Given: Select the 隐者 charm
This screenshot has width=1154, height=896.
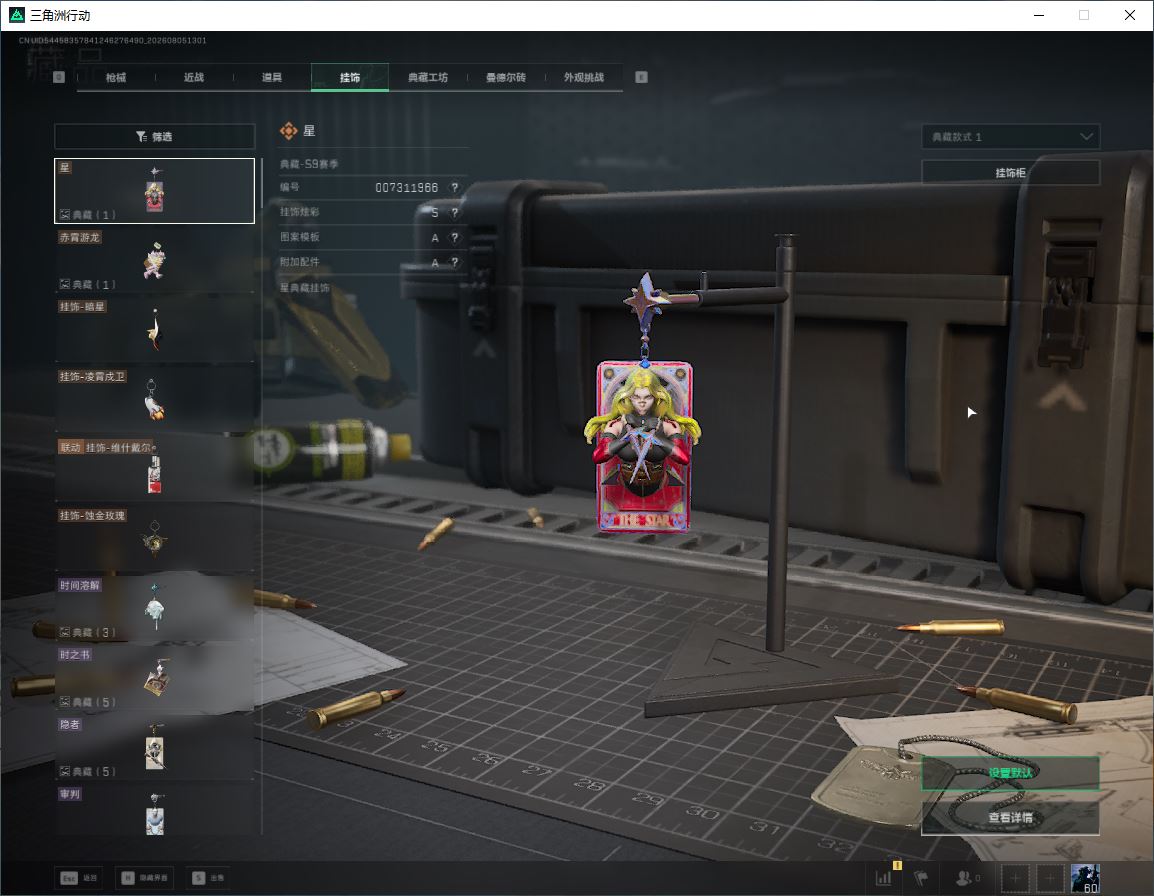Looking at the screenshot, I should click(155, 748).
